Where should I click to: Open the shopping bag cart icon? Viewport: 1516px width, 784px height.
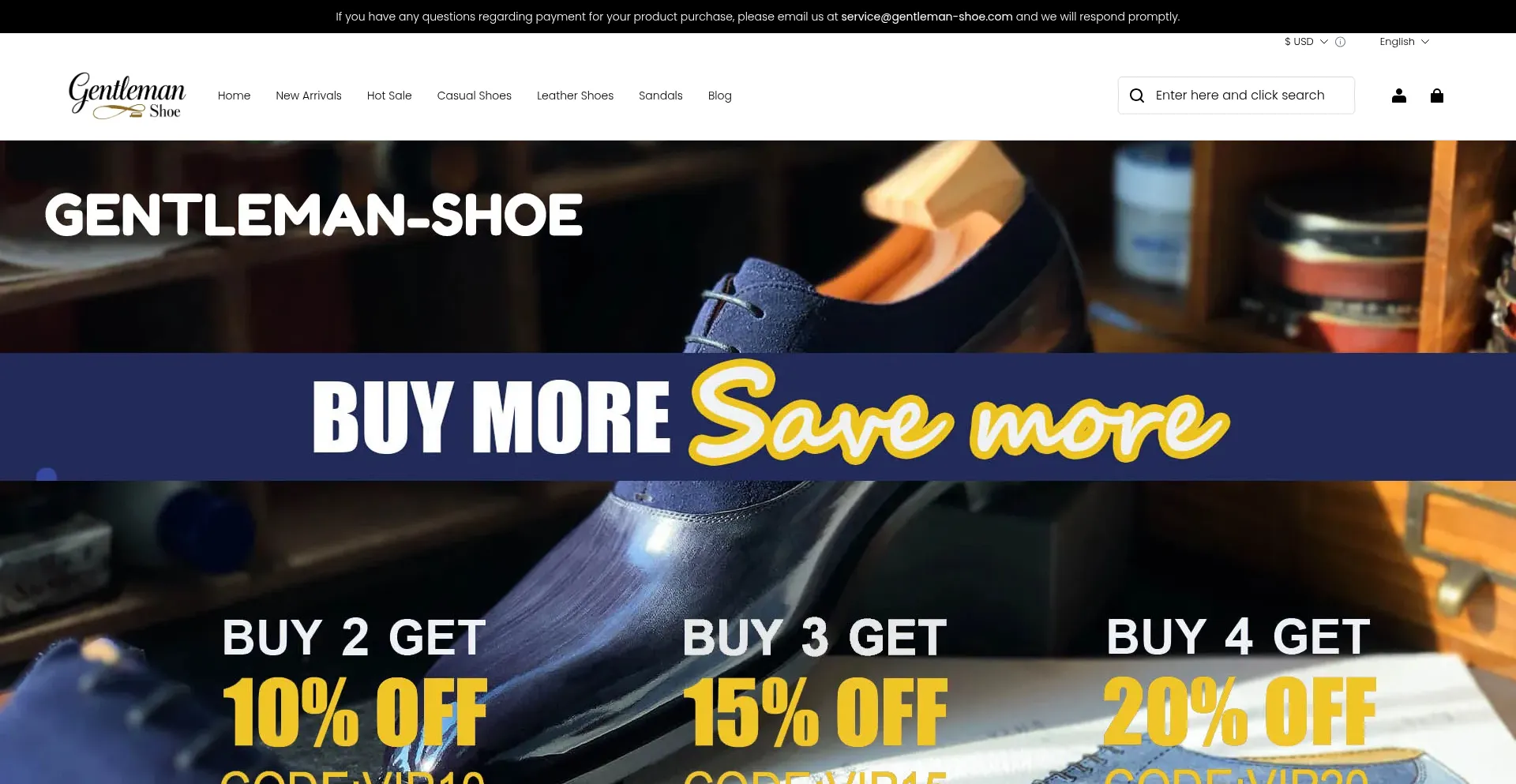coord(1436,96)
